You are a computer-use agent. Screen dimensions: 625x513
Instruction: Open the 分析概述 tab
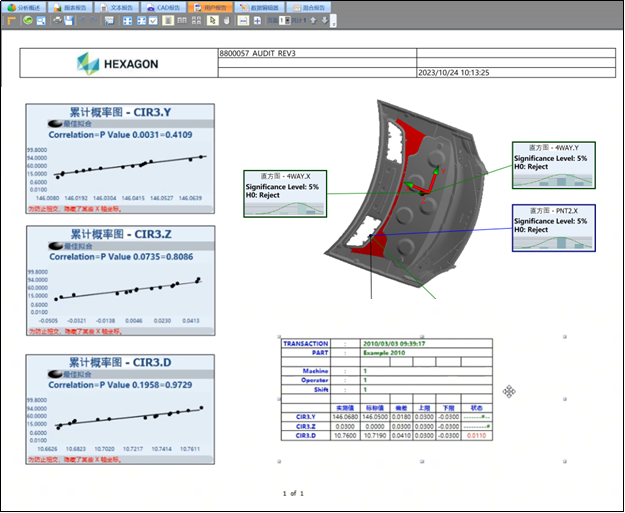[24, 7]
